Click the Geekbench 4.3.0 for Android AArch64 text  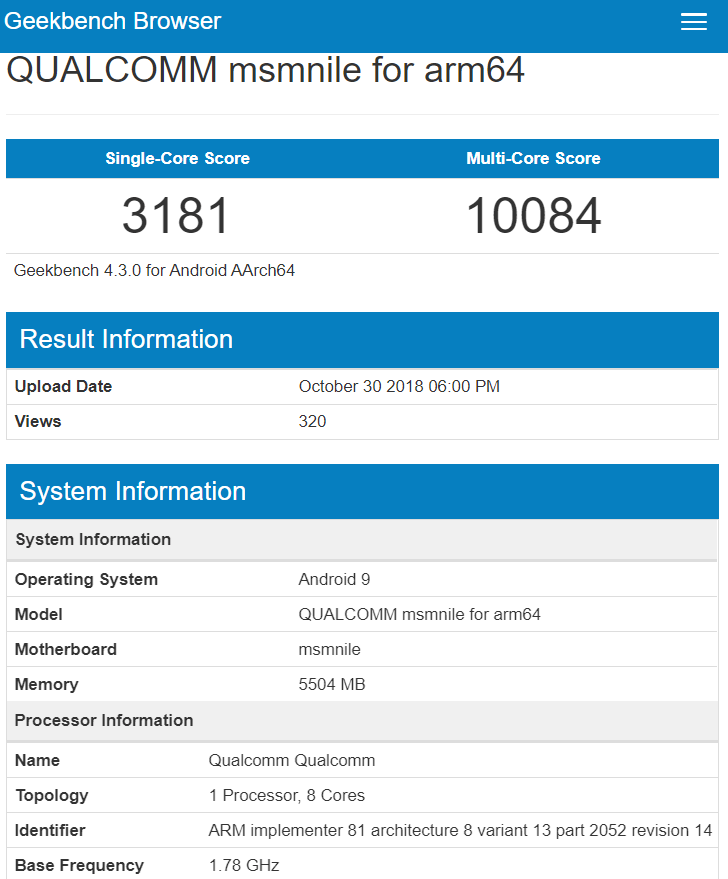pyautogui.click(x=154, y=270)
